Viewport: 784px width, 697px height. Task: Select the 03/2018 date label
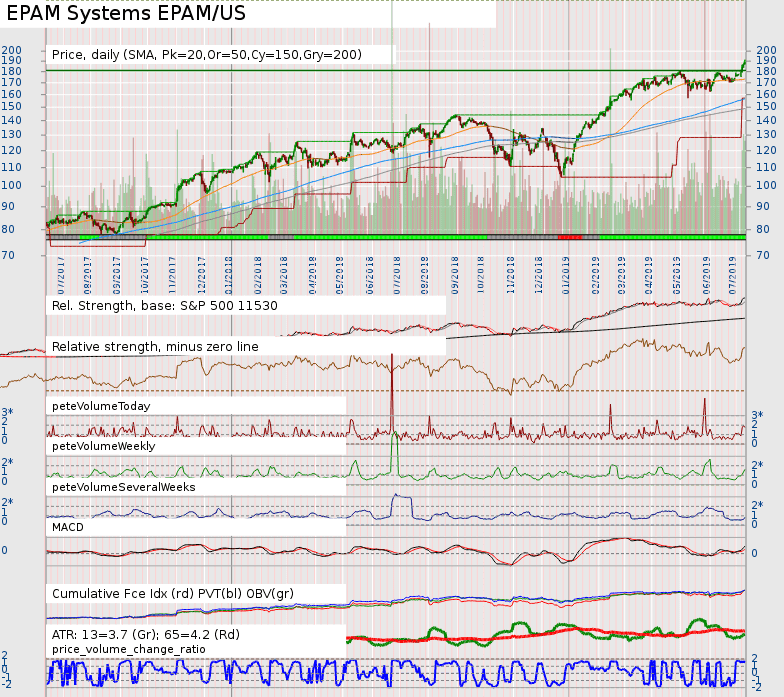(284, 276)
